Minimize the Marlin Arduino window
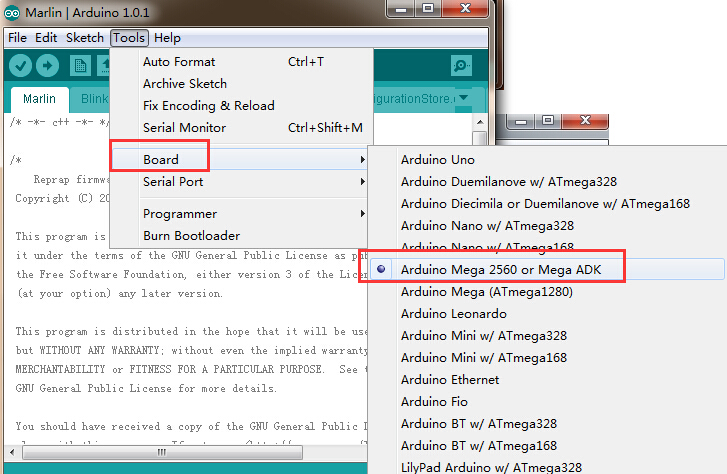 [401, 9]
